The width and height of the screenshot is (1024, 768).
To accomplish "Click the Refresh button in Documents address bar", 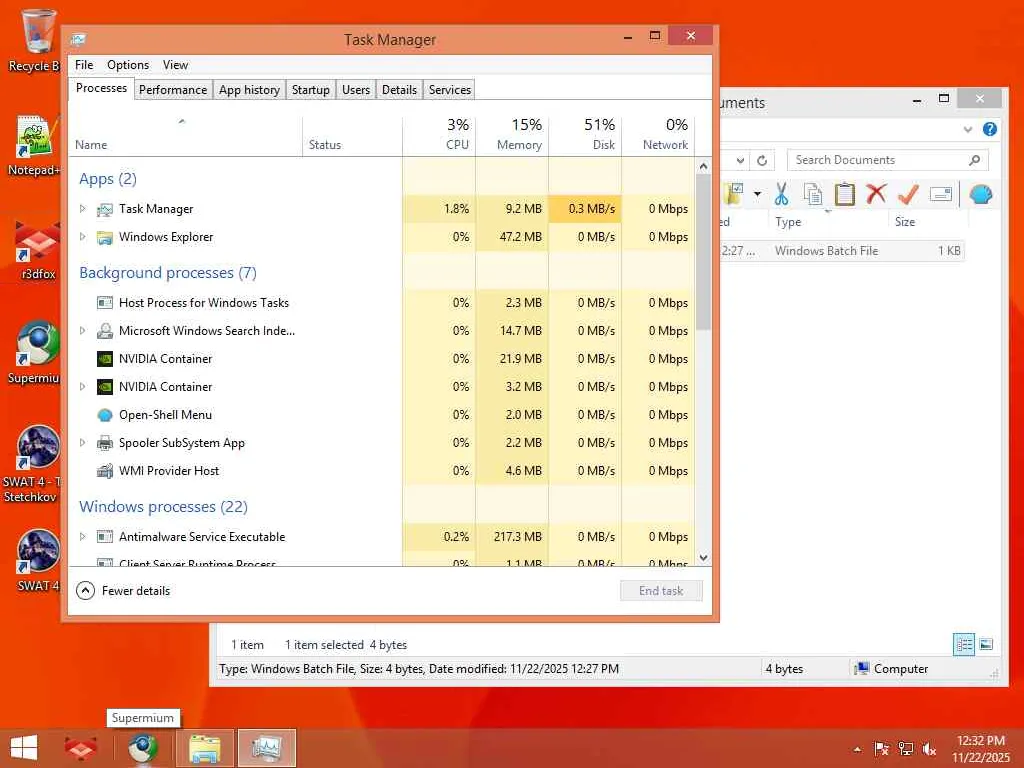I will 762,160.
